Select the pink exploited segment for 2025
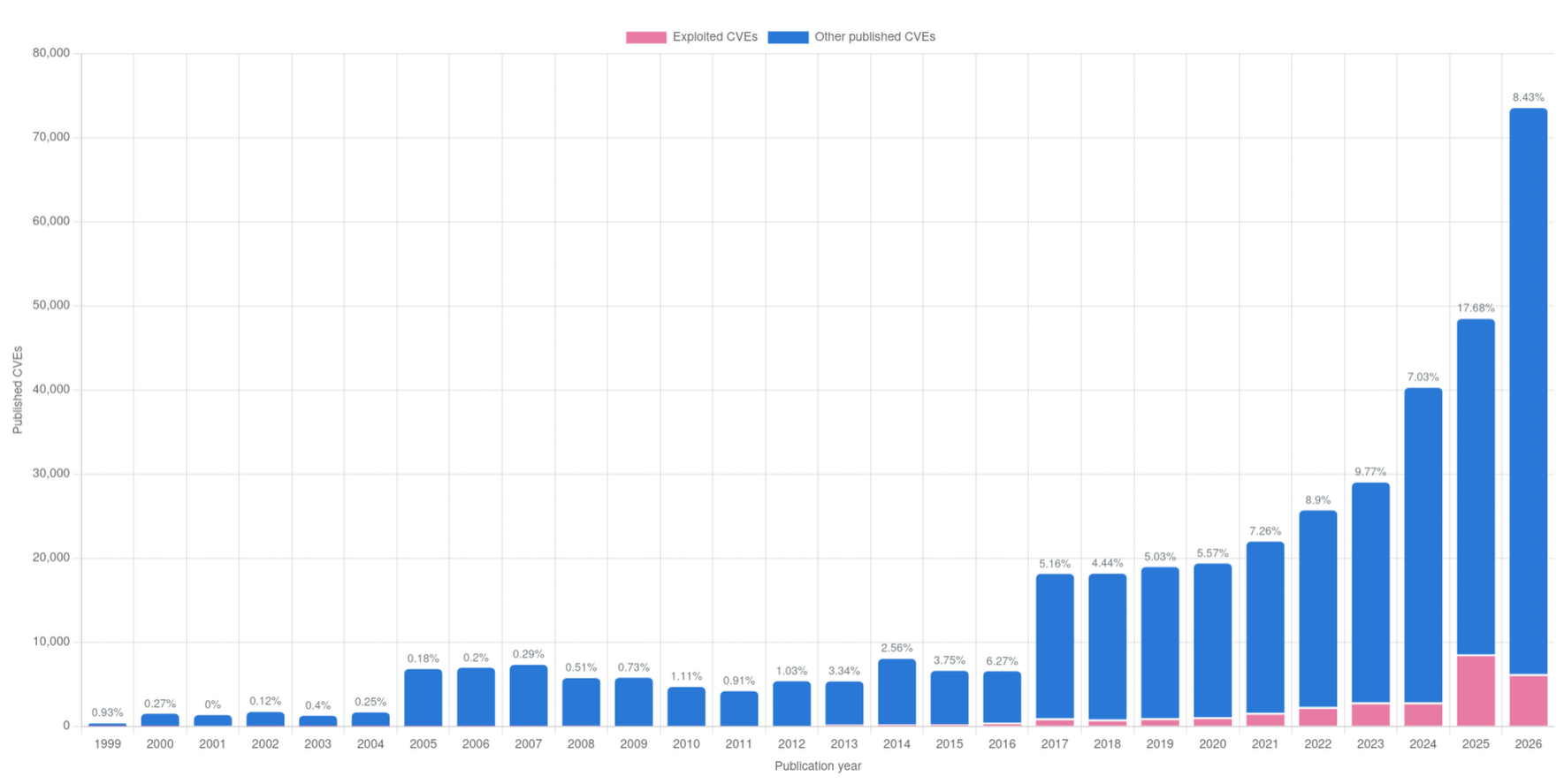The width and height of the screenshot is (1564, 784). pos(1476,691)
